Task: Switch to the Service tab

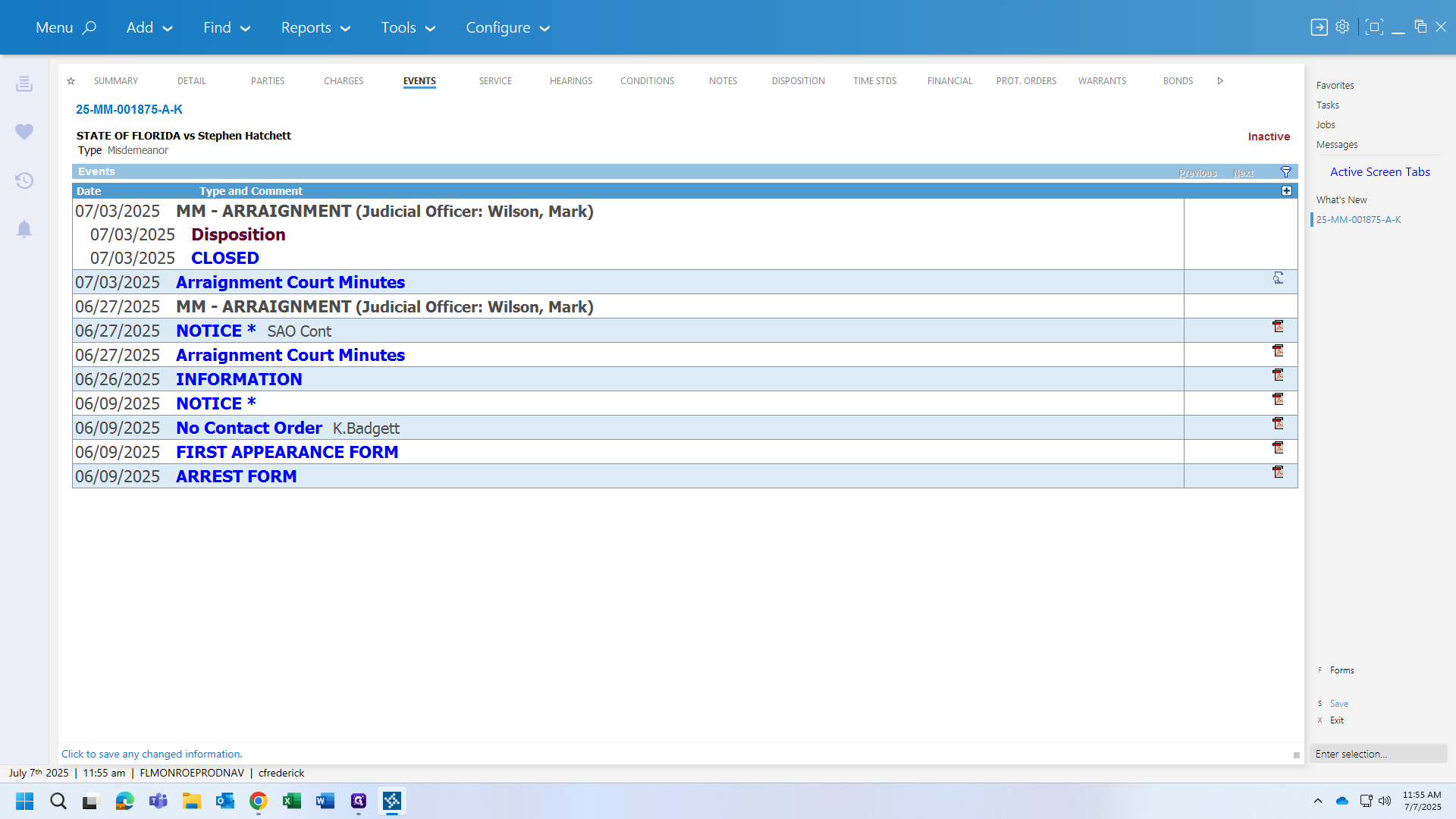Action: pos(495,81)
